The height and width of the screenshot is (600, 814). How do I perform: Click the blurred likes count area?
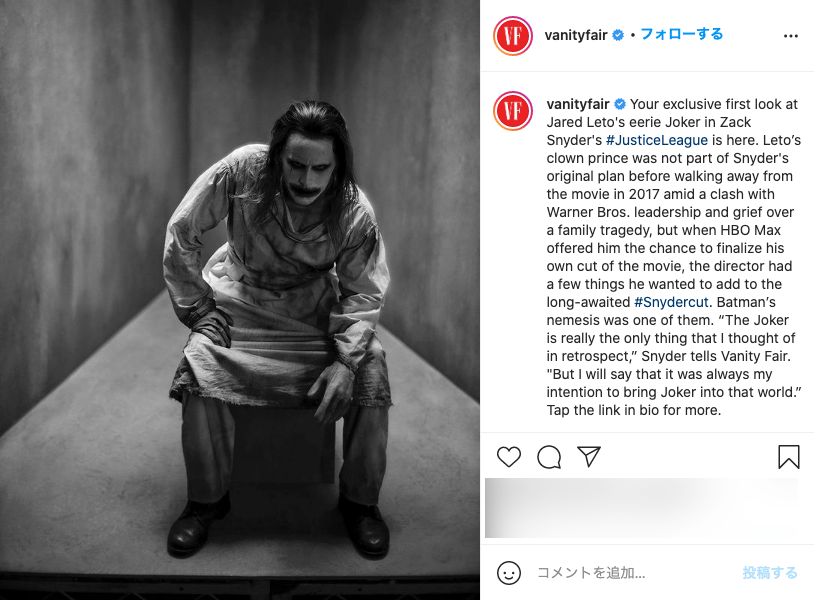pos(642,508)
